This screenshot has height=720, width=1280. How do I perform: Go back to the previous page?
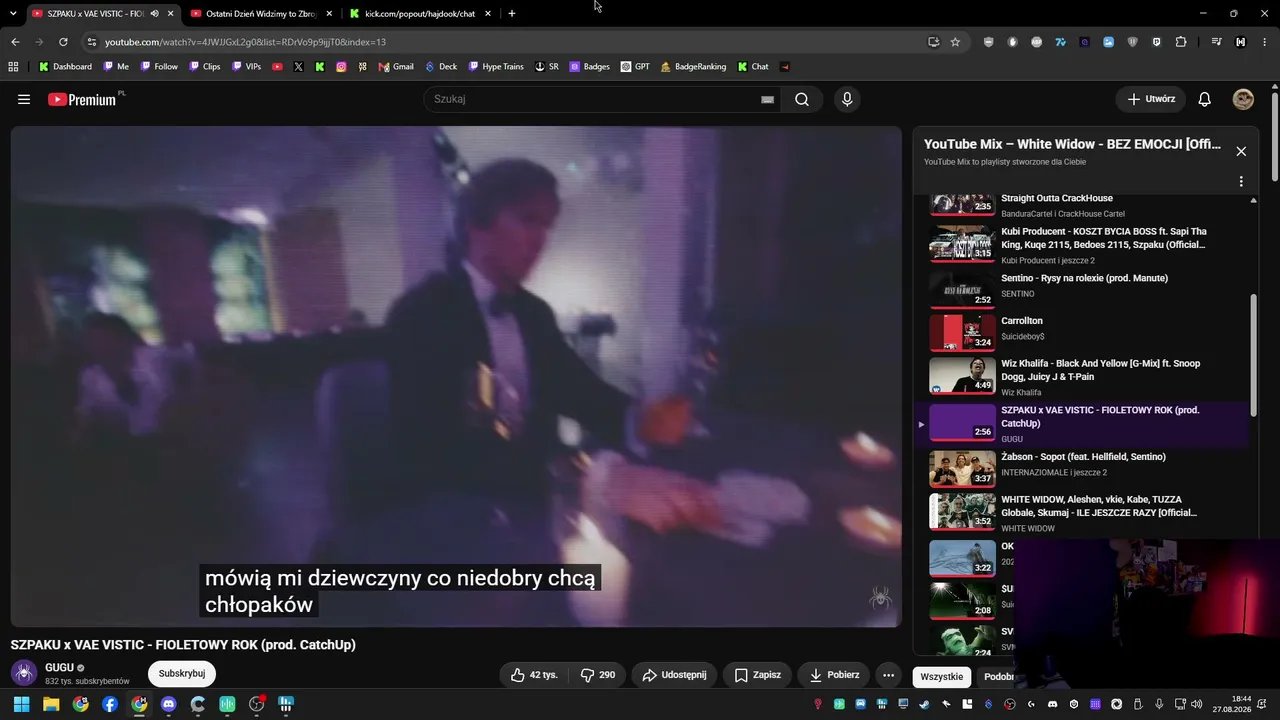pos(15,42)
